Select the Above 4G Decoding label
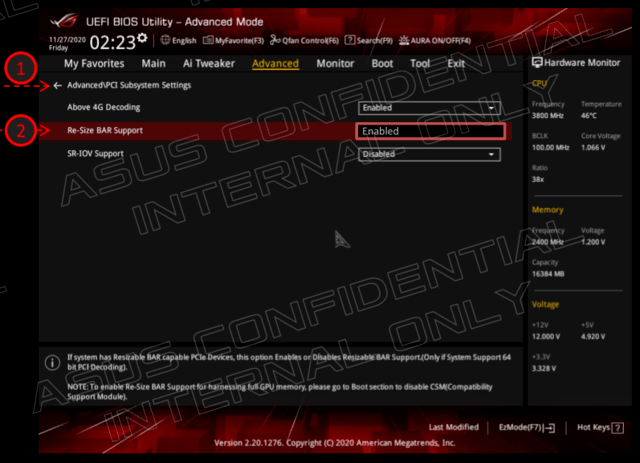The image size is (640, 463). coord(104,107)
